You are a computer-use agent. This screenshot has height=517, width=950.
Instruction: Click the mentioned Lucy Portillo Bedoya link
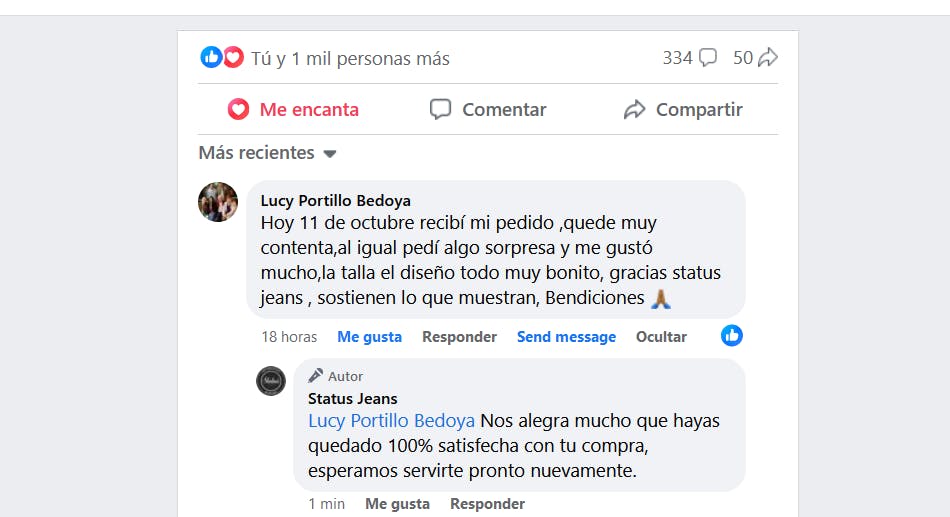[x=391, y=421]
